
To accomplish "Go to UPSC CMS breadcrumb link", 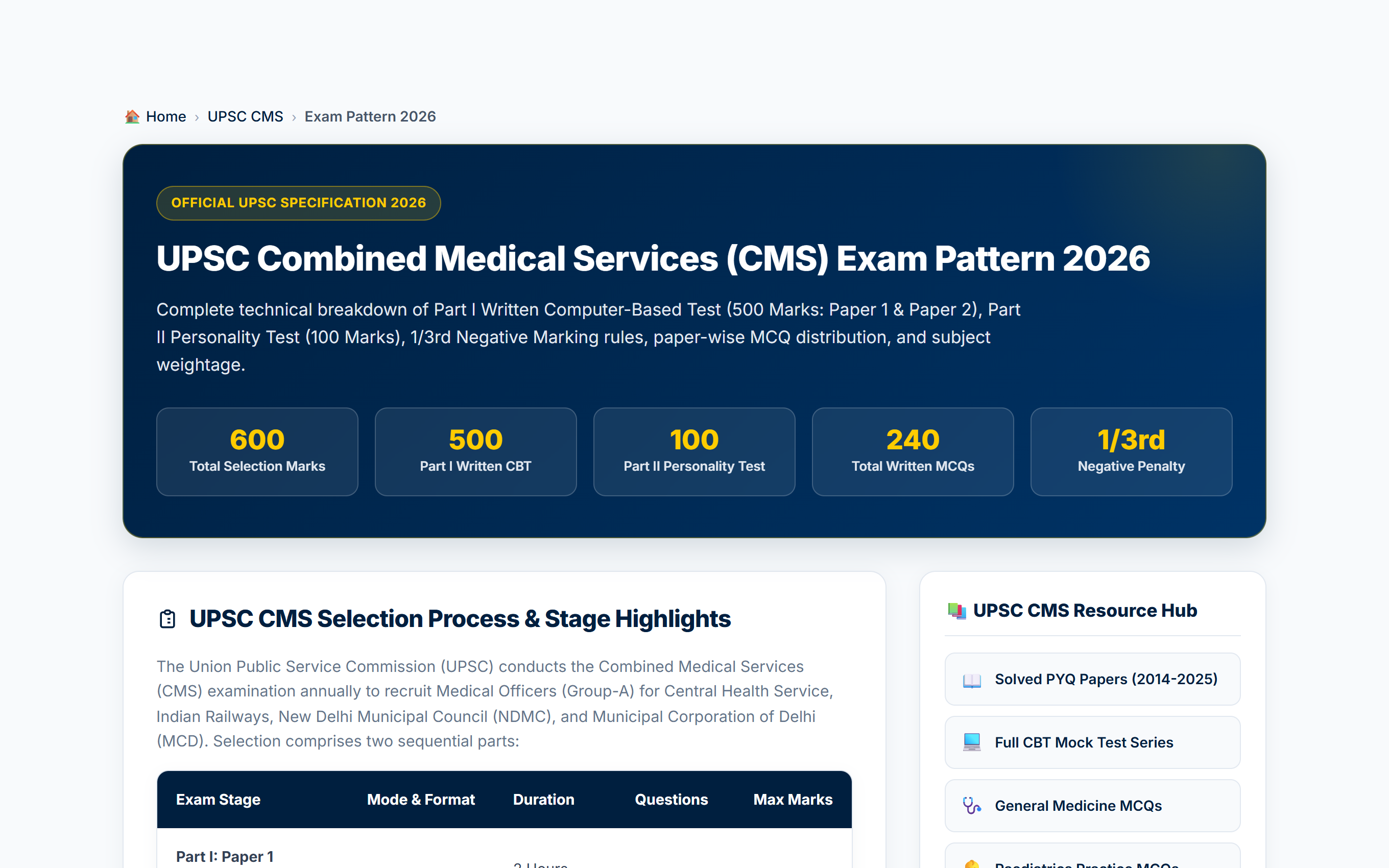I will [x=245, y=116].
